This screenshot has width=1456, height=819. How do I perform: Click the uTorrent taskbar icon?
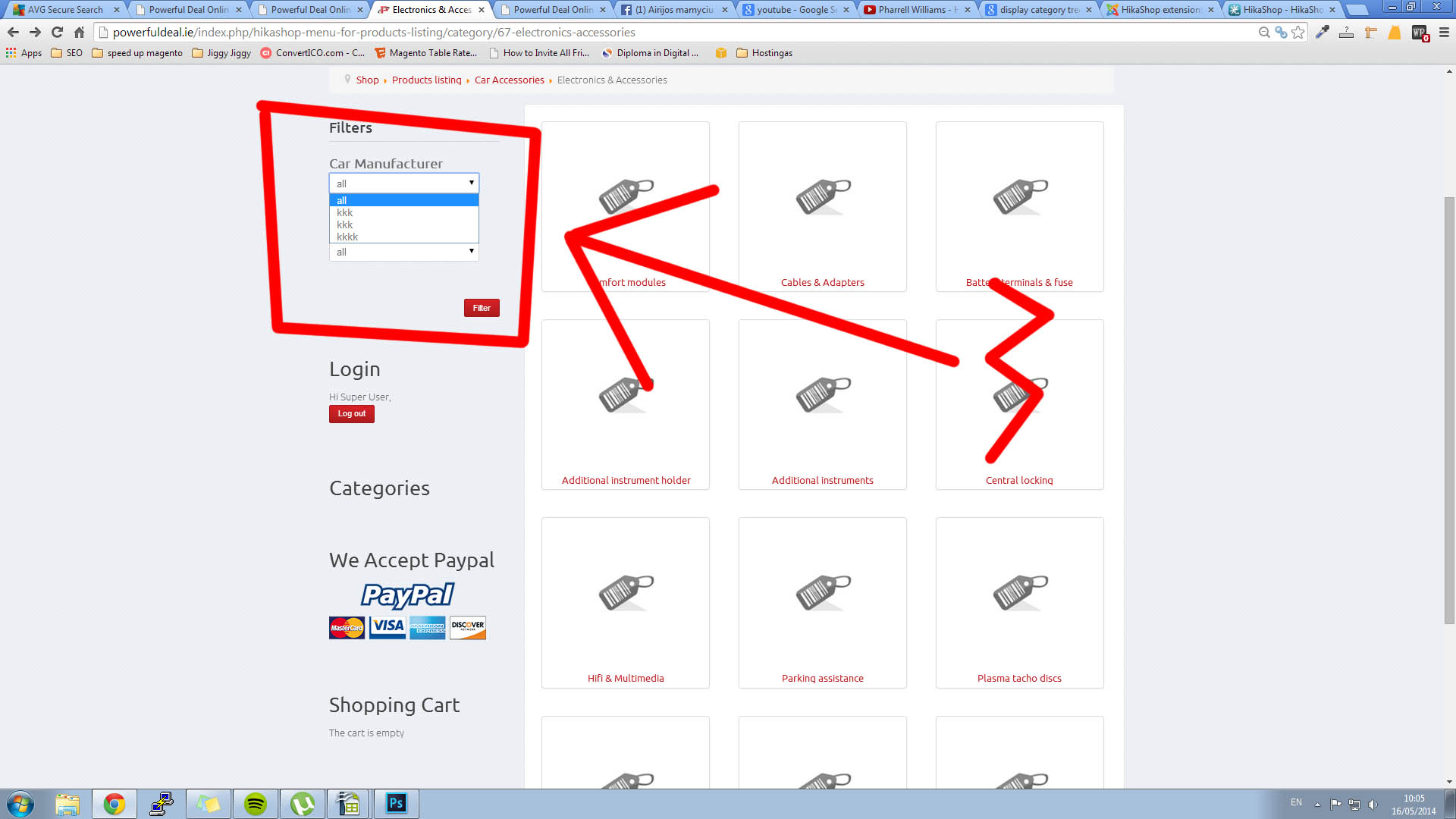[303, 804]
